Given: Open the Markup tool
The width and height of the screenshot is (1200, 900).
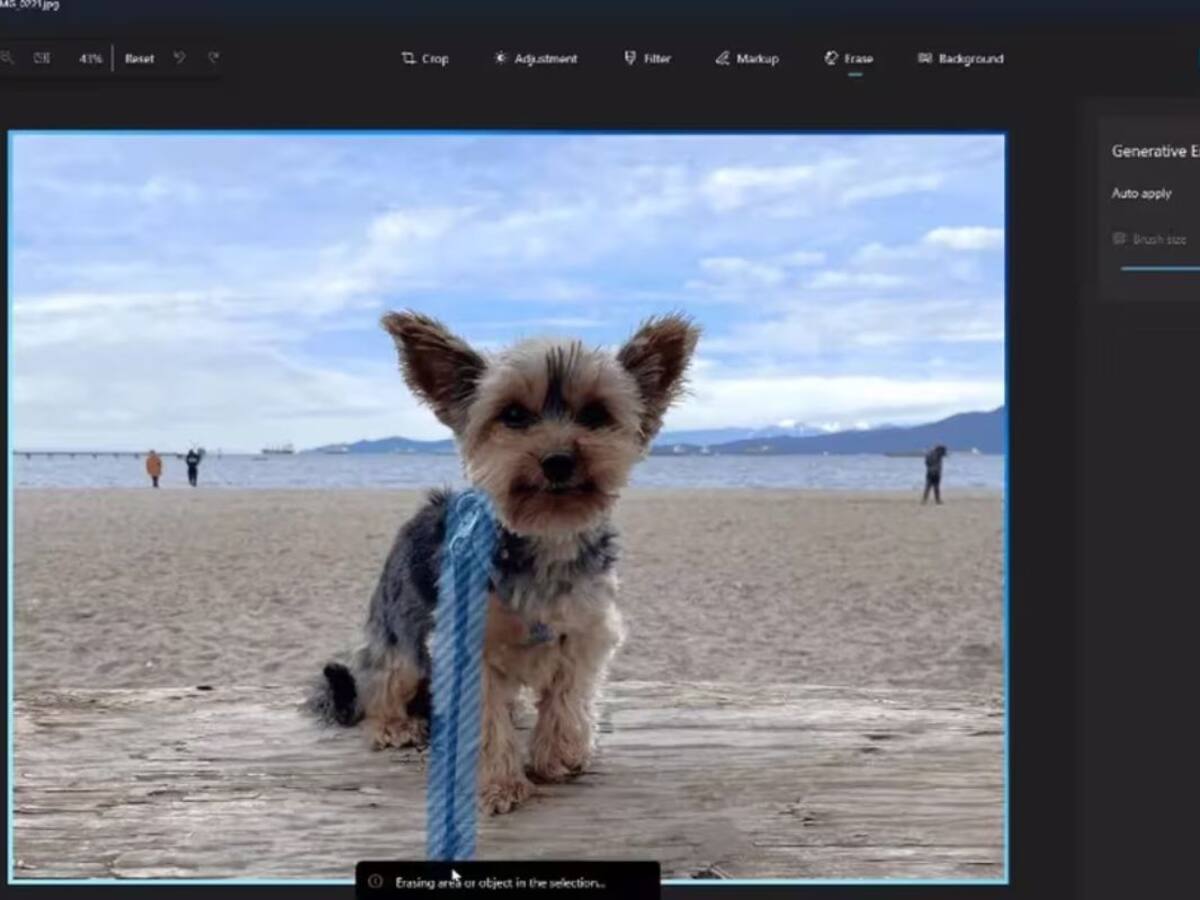Looking at the screenshot, I should pyautogui.click(x=747, y=59).
